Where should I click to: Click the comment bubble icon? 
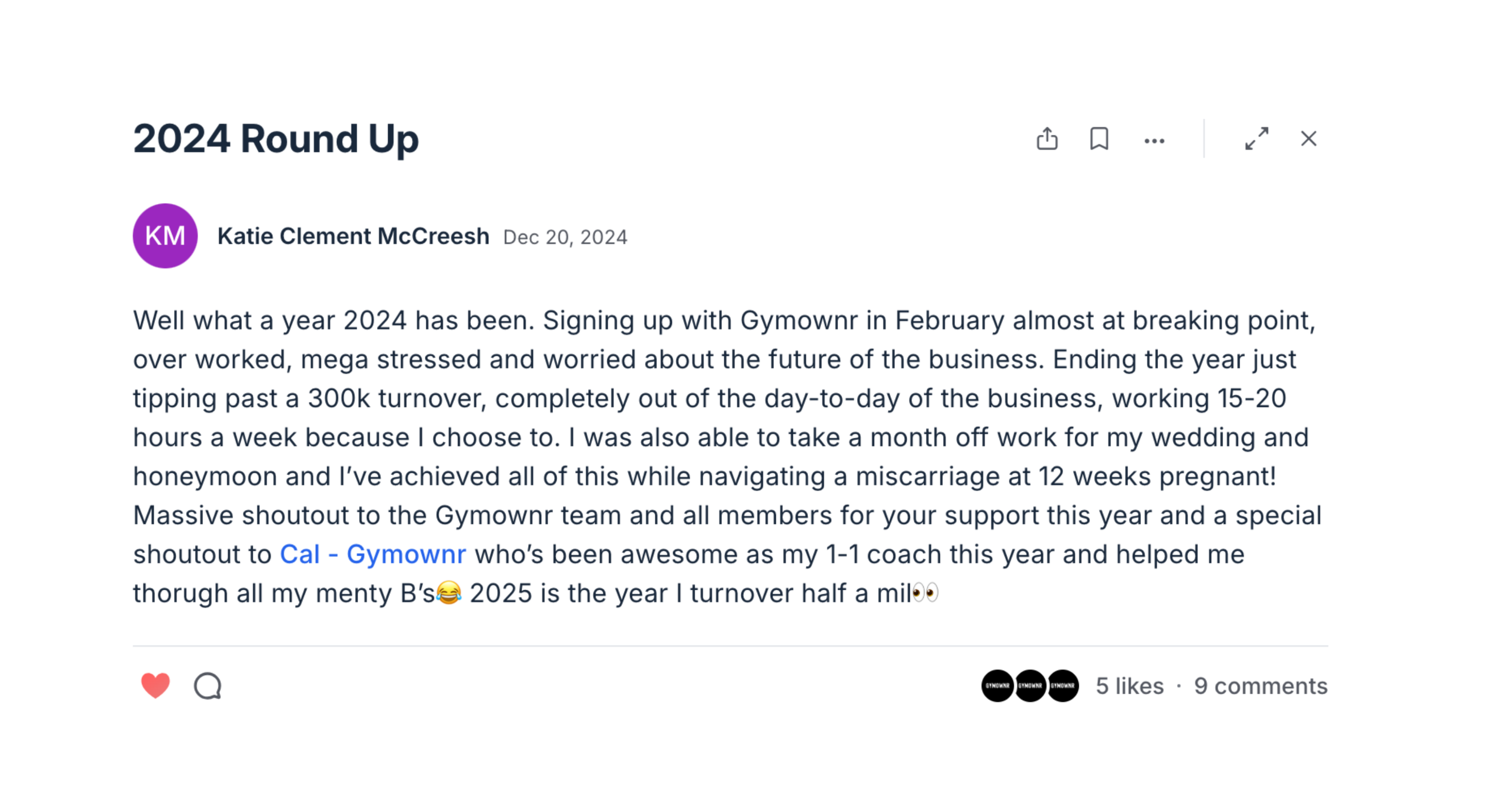208,686
